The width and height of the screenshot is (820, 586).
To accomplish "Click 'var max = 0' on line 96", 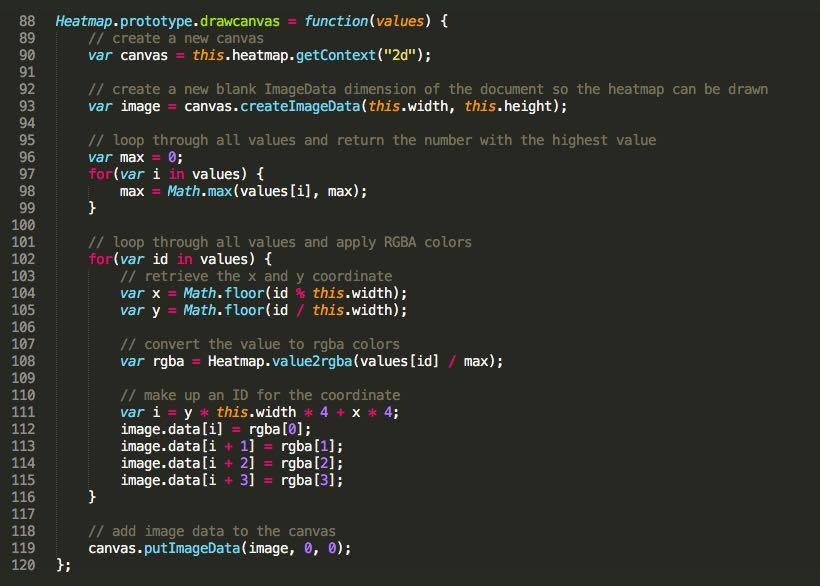I will click(x=133, y=157).
